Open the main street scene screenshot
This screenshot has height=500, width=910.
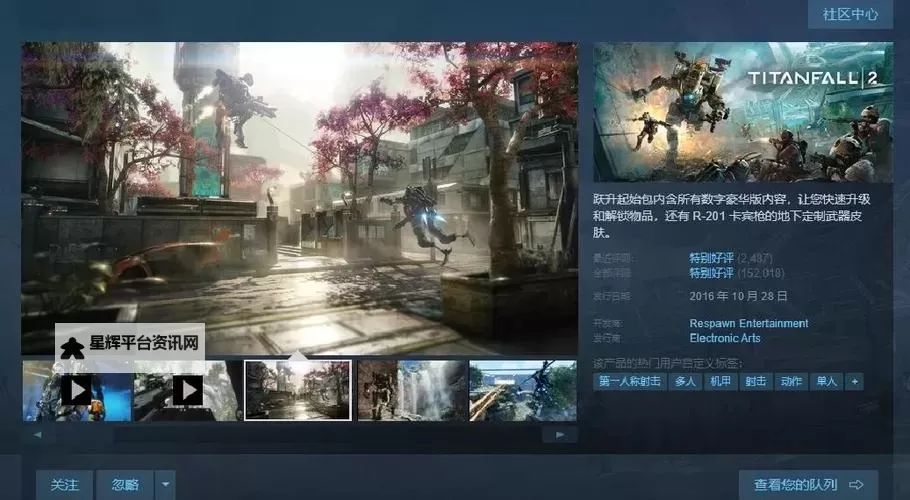pos(299,198)
